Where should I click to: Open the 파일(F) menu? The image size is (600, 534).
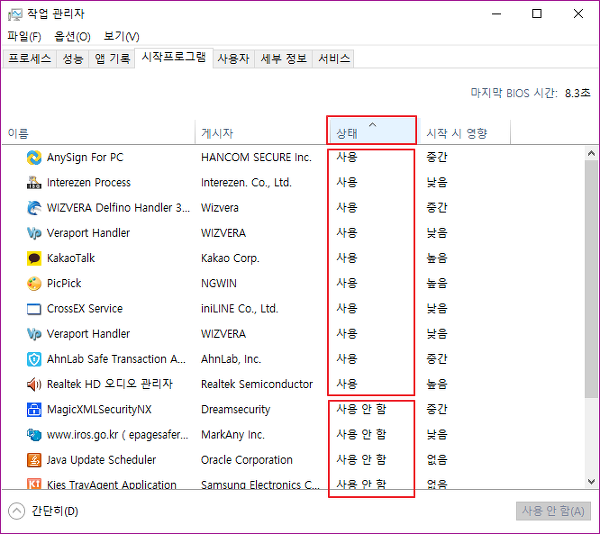(x=24, y=36)
